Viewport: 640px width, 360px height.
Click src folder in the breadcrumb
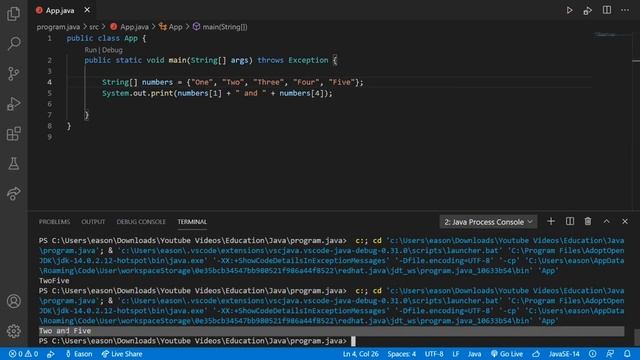pos(94,27)
